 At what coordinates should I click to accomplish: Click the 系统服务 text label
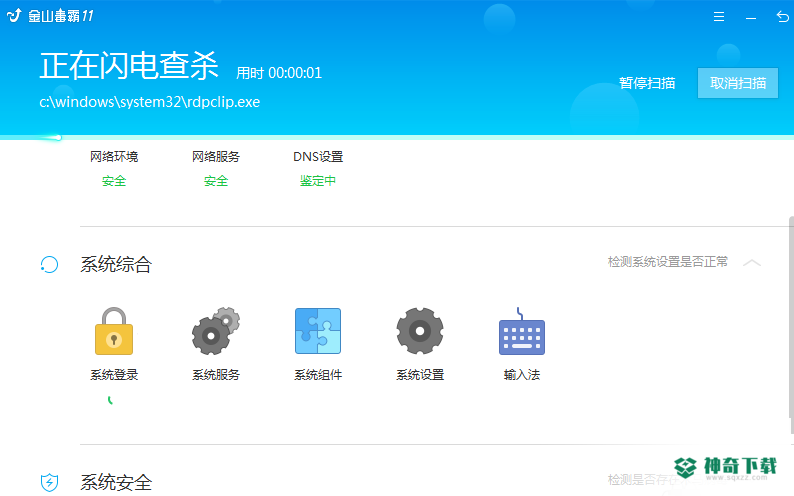(x=216, y=375)
